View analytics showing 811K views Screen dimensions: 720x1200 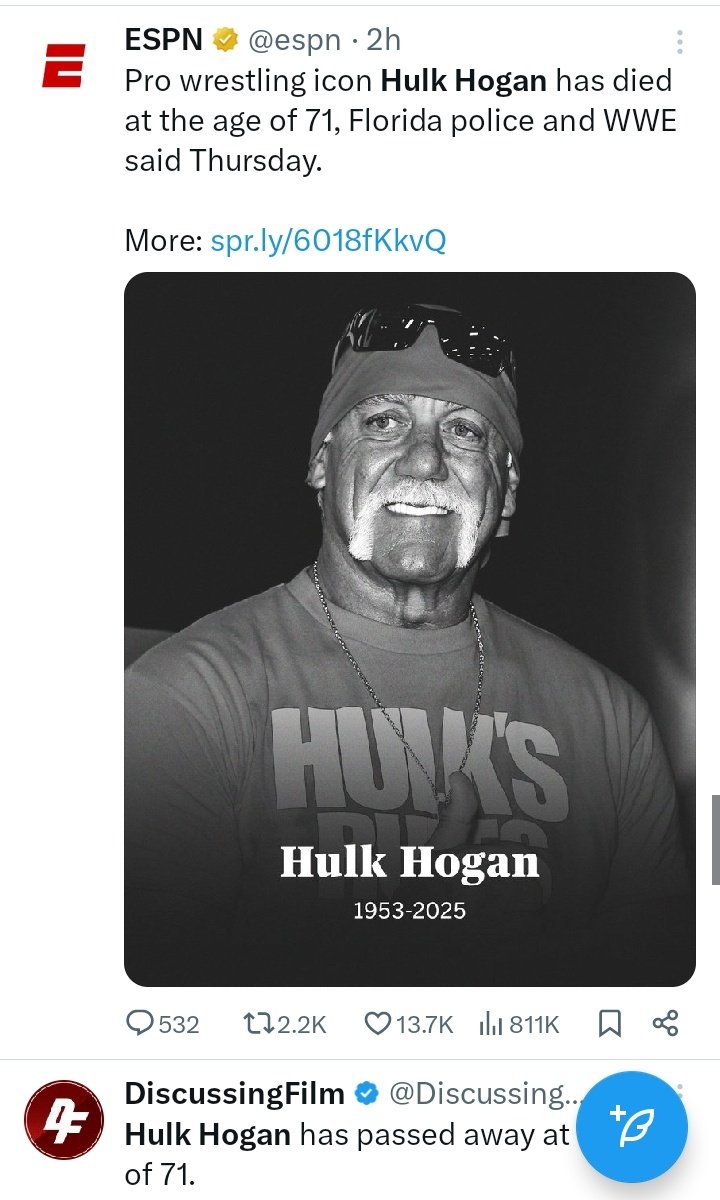(519, 1023)
